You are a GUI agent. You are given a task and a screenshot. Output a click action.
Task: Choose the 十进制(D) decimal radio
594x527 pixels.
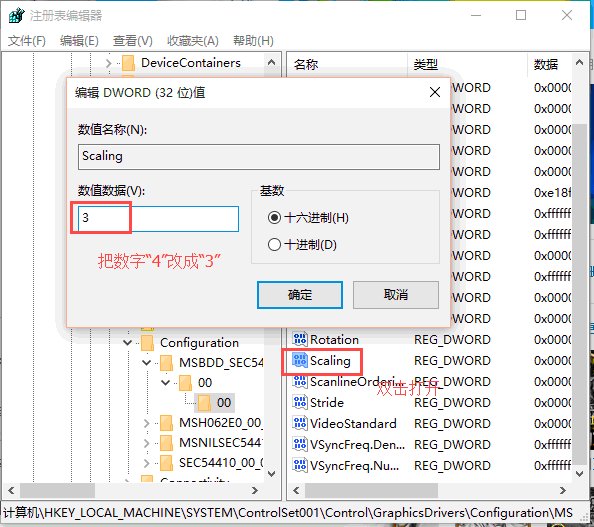click(x=274, y=244)
